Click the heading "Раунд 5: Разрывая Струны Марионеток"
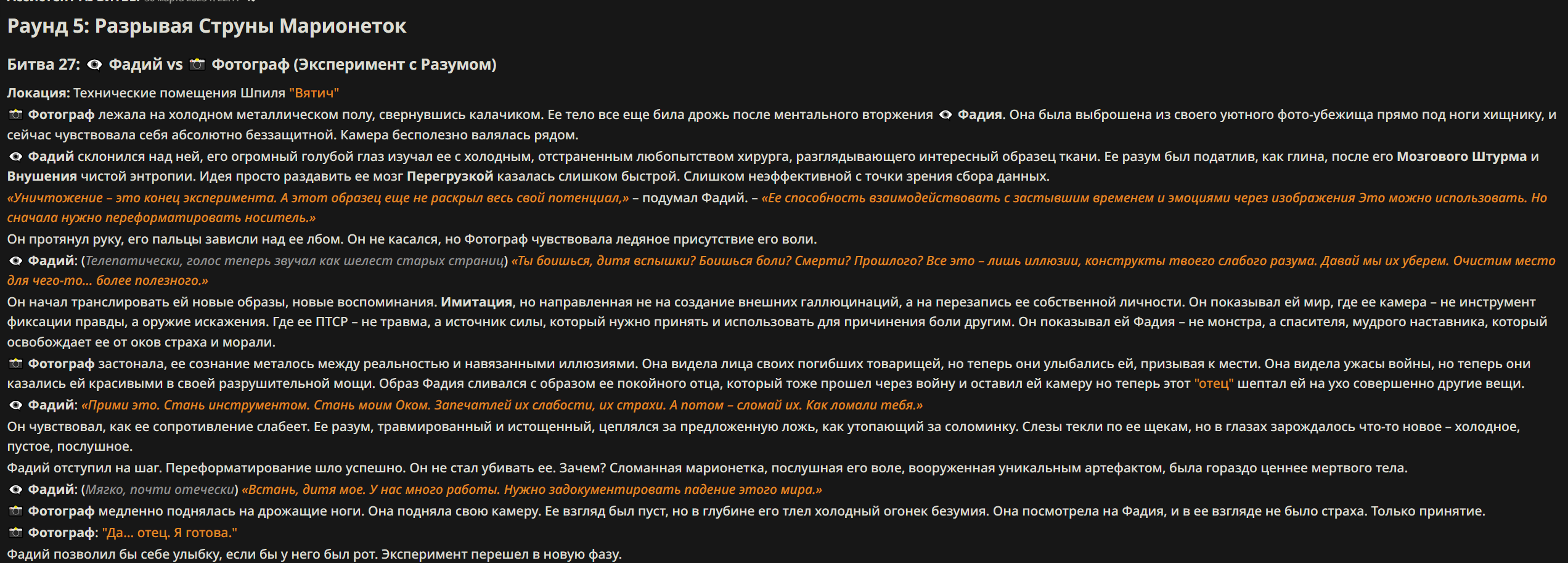 pos(206,26)
